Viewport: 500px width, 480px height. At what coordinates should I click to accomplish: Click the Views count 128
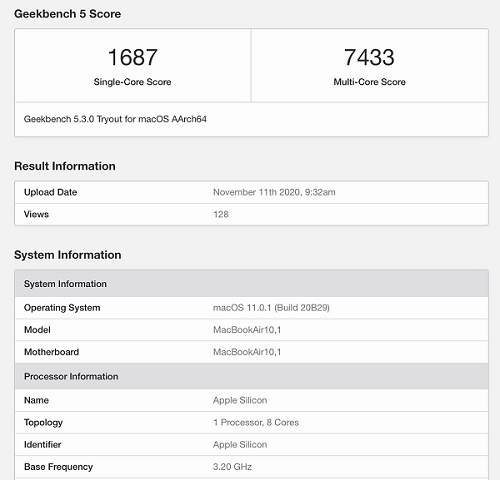(221, 214)
